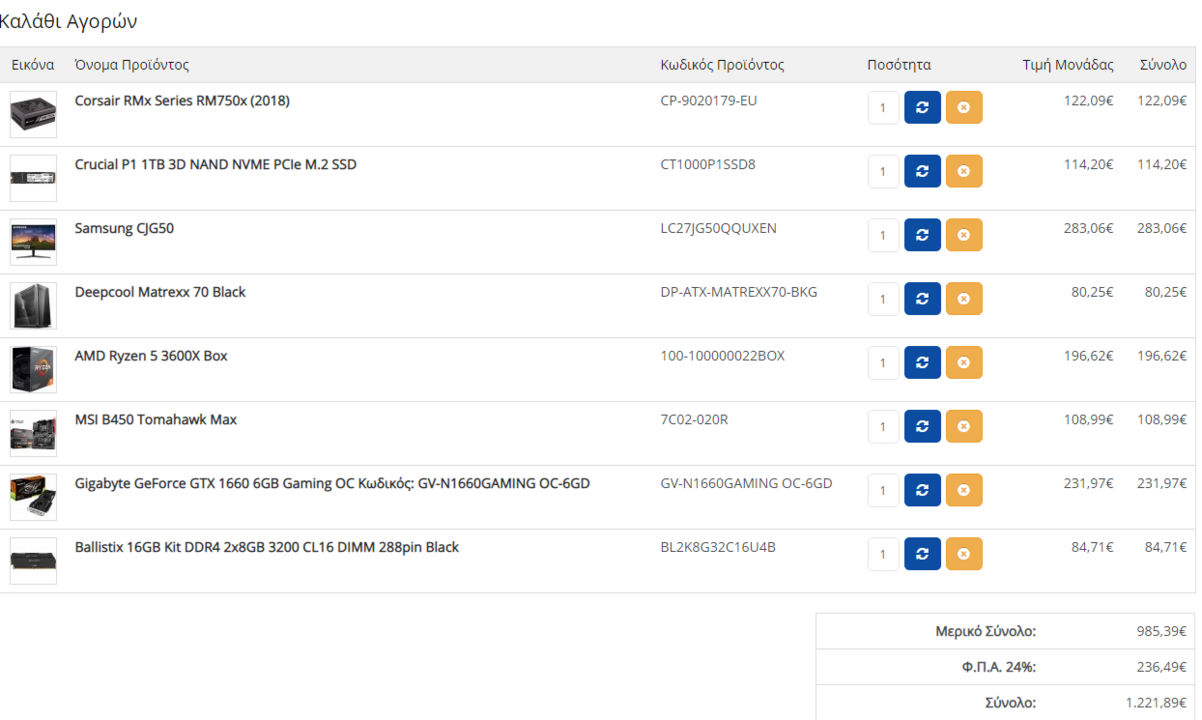1202x720 pixels.
Task: Click quantity field for AMD Ryzen 5 3600X
Action: coord(884,363)
